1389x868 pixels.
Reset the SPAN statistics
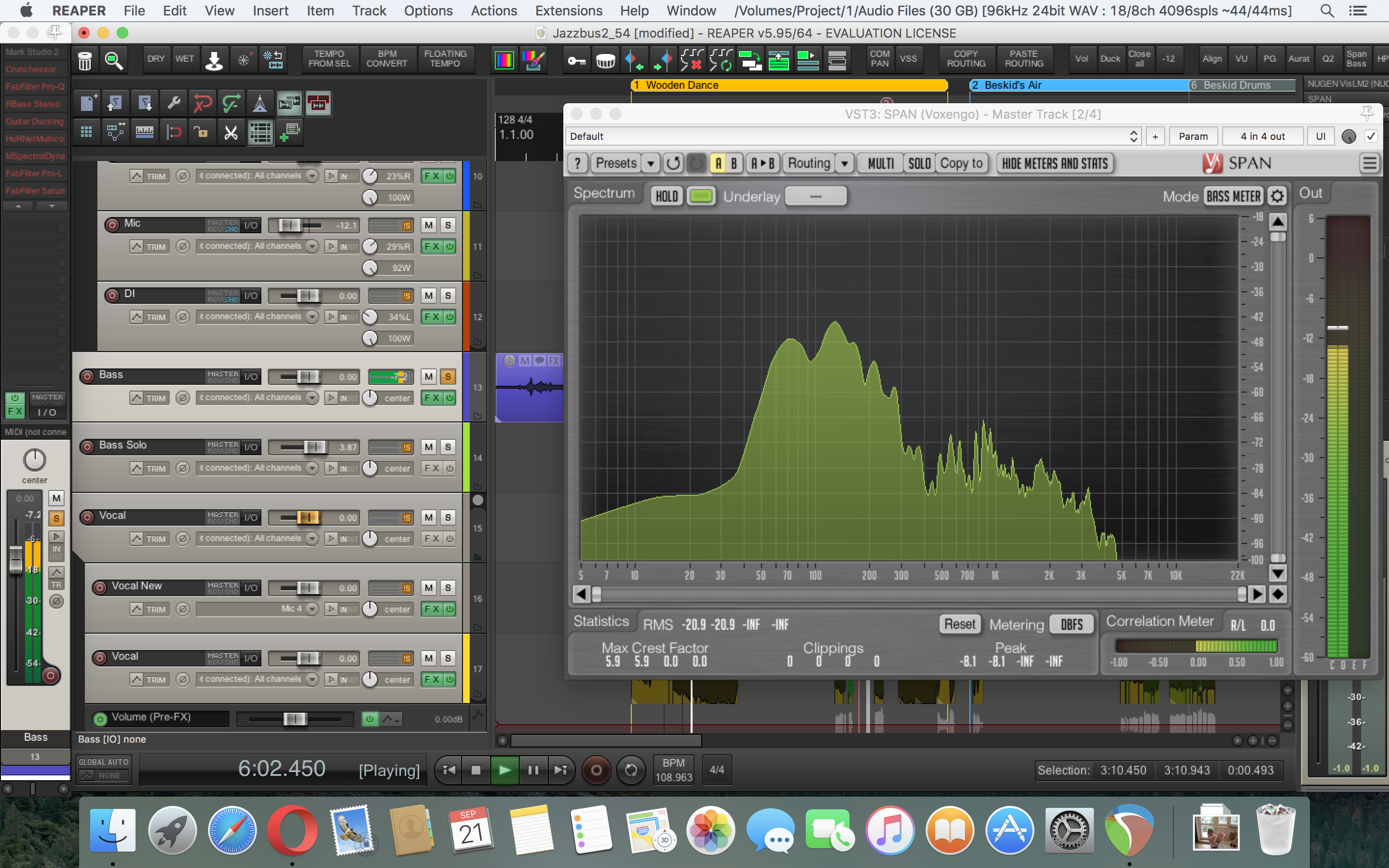point(959,624)
